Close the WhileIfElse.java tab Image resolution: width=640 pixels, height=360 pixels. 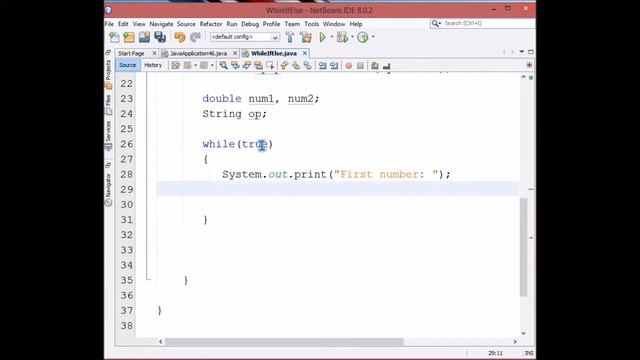(x=304, y=53)
